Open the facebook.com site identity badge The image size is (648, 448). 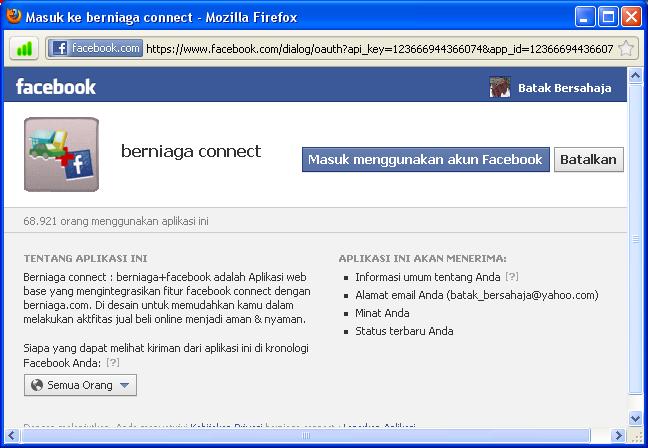95,48
